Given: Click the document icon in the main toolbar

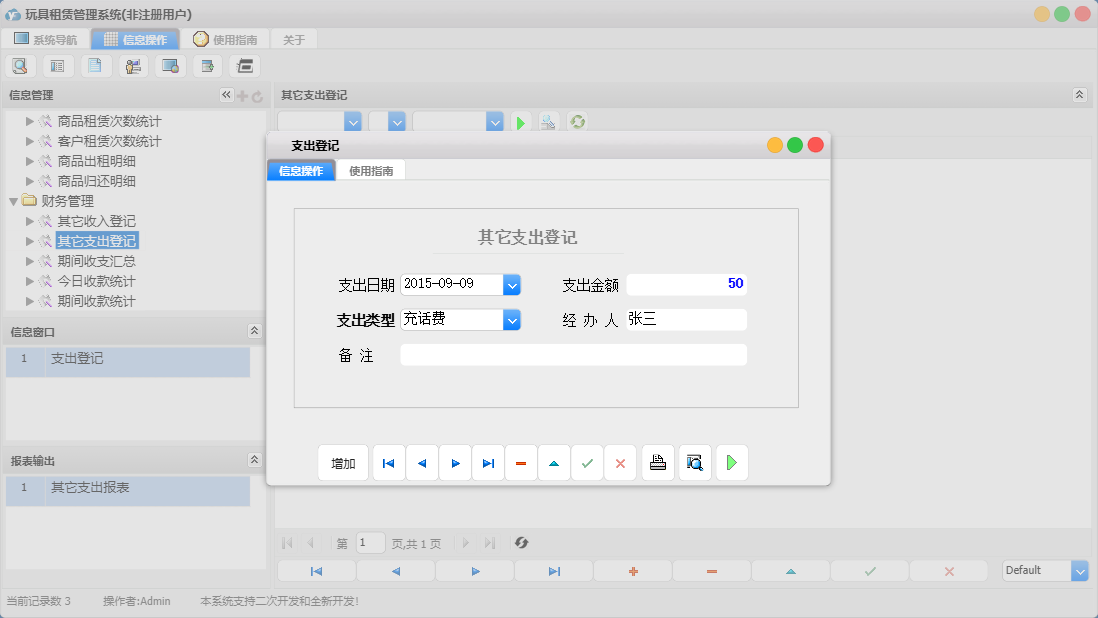Looking at the screenshot, I should pyautogui.click(x=95, y=65).
